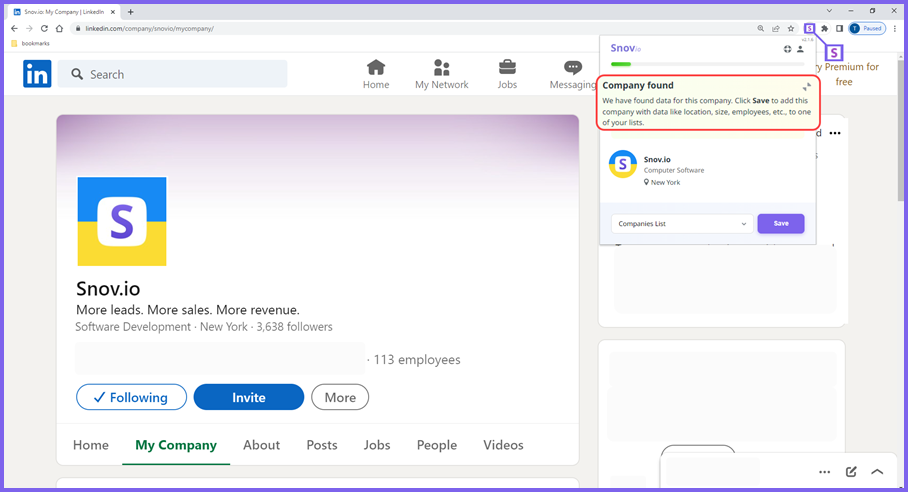Viewport: 908px width, 492px height.
Task: Click the '3,638 followers' text
Action: [x=295, y=326]
